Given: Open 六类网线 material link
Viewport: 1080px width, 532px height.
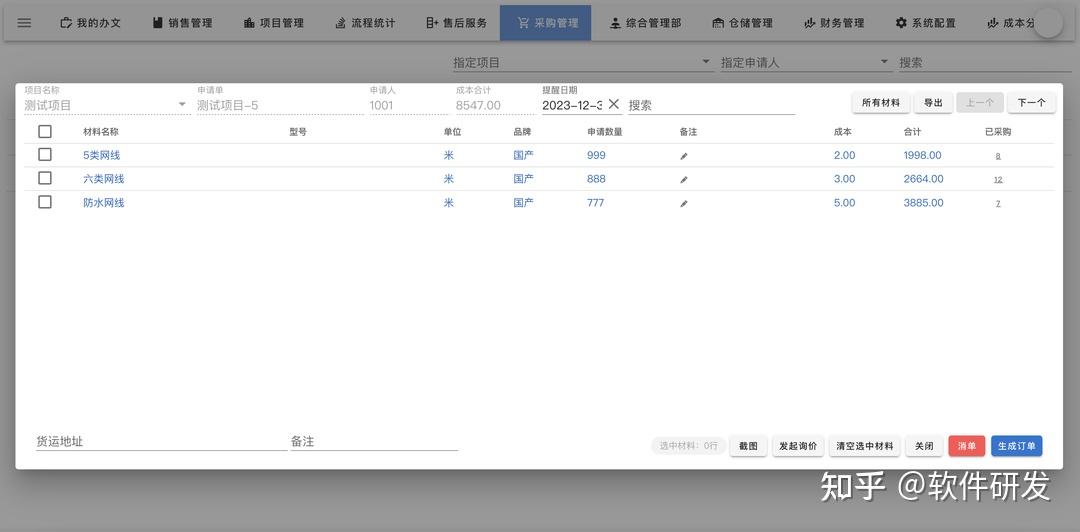Looking at the screenshot, I should click(x=104, y=178).
